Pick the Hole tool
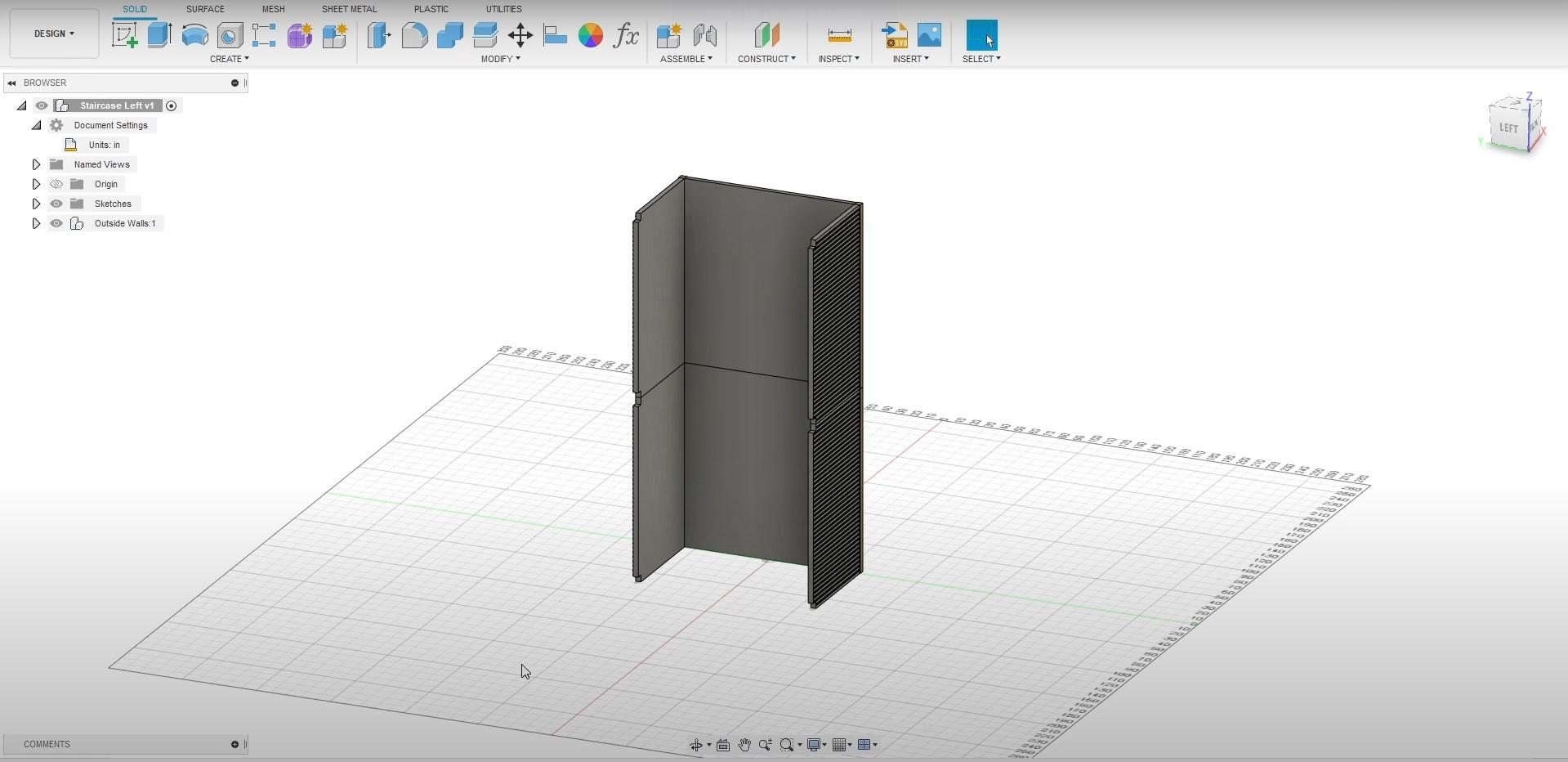Viewport: 1568px width, 762px height. tap(230, 35)
